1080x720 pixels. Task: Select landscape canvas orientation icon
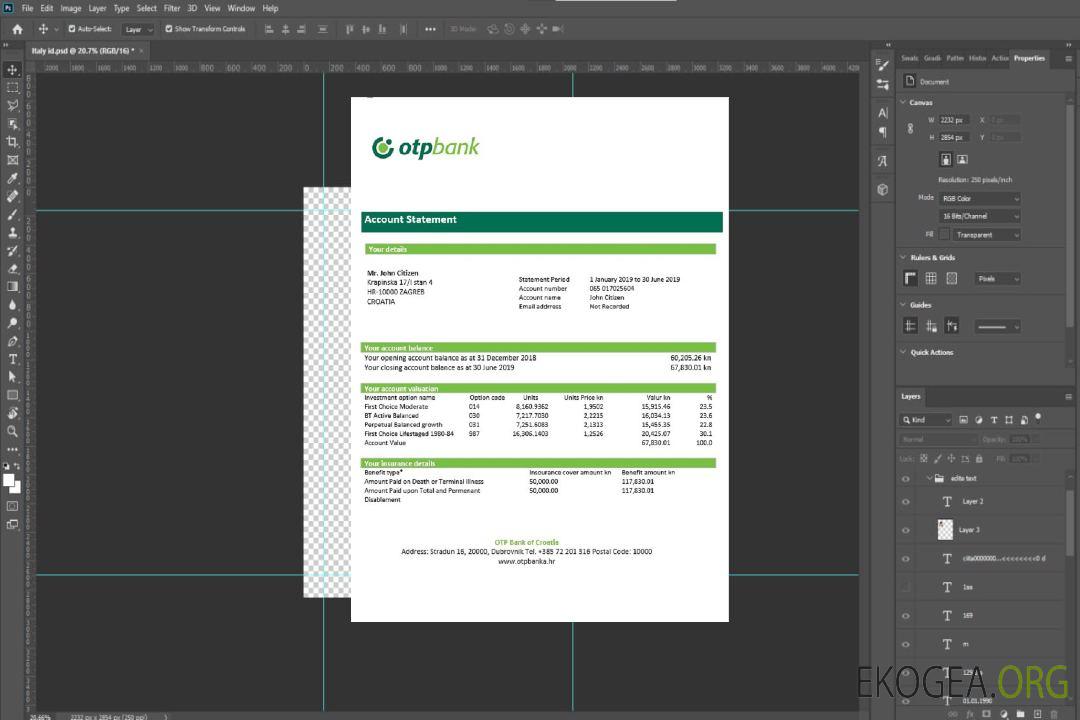coord(962,159)
